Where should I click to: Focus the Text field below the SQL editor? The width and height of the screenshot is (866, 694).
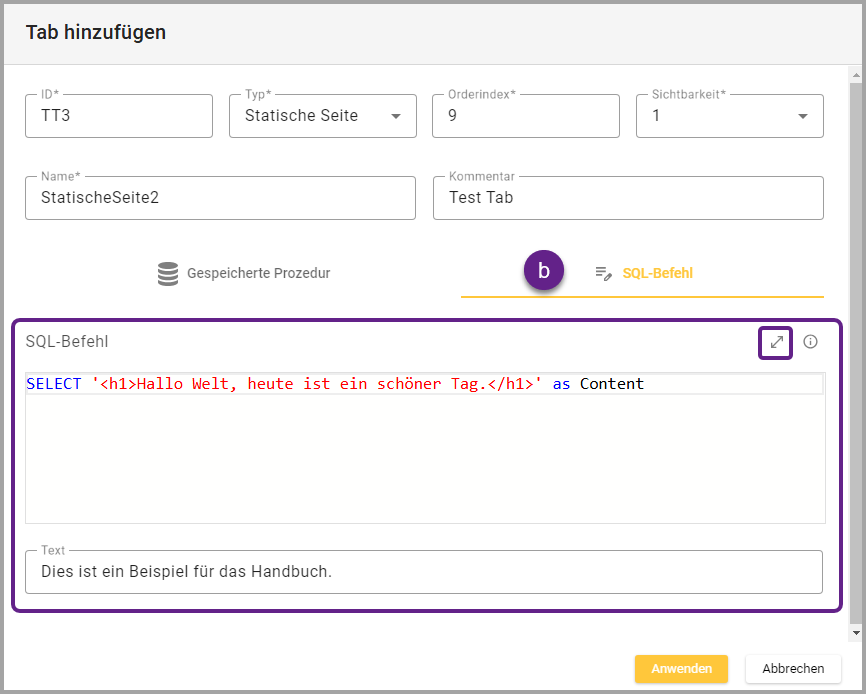tap(424, 572)
